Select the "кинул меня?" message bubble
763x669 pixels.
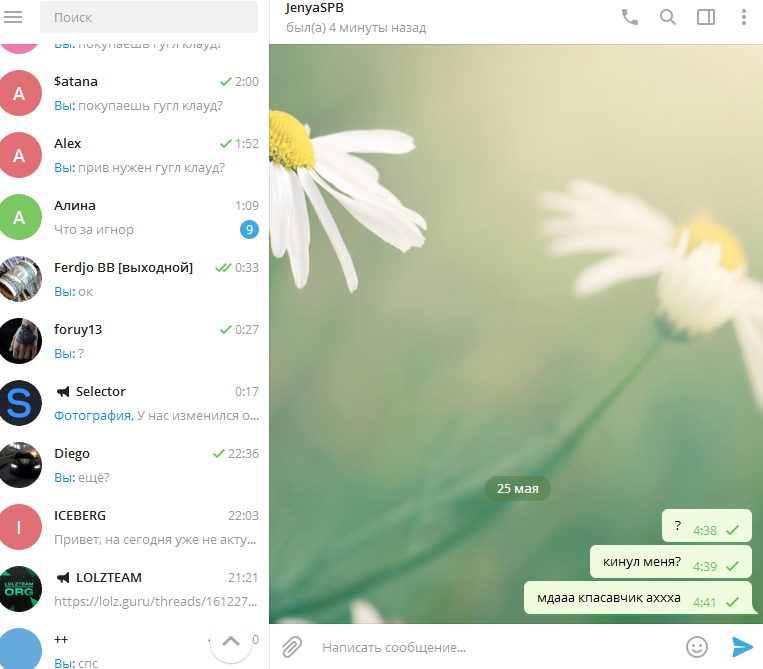(671, 562)
